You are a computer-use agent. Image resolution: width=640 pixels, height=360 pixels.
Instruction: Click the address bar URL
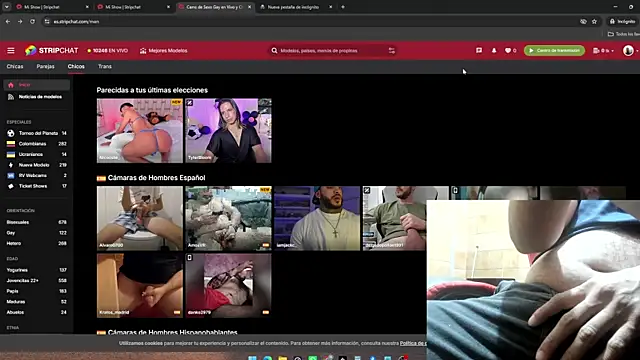pos(76,22)
